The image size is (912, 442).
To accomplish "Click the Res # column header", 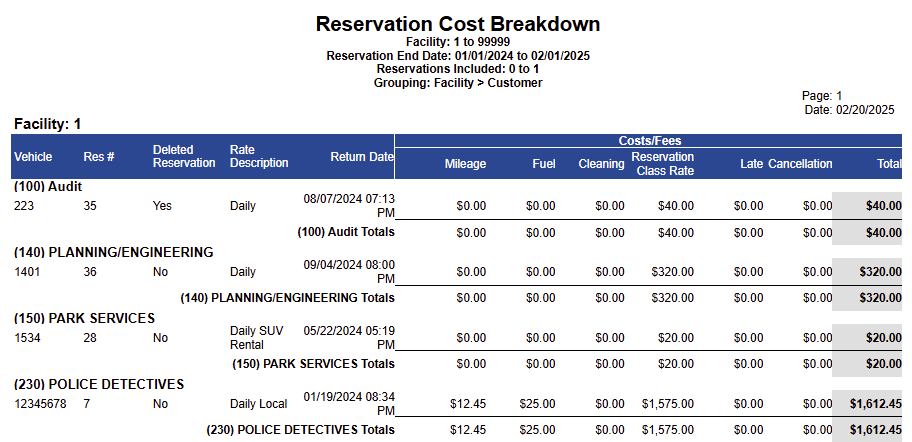I will [98, 157].
